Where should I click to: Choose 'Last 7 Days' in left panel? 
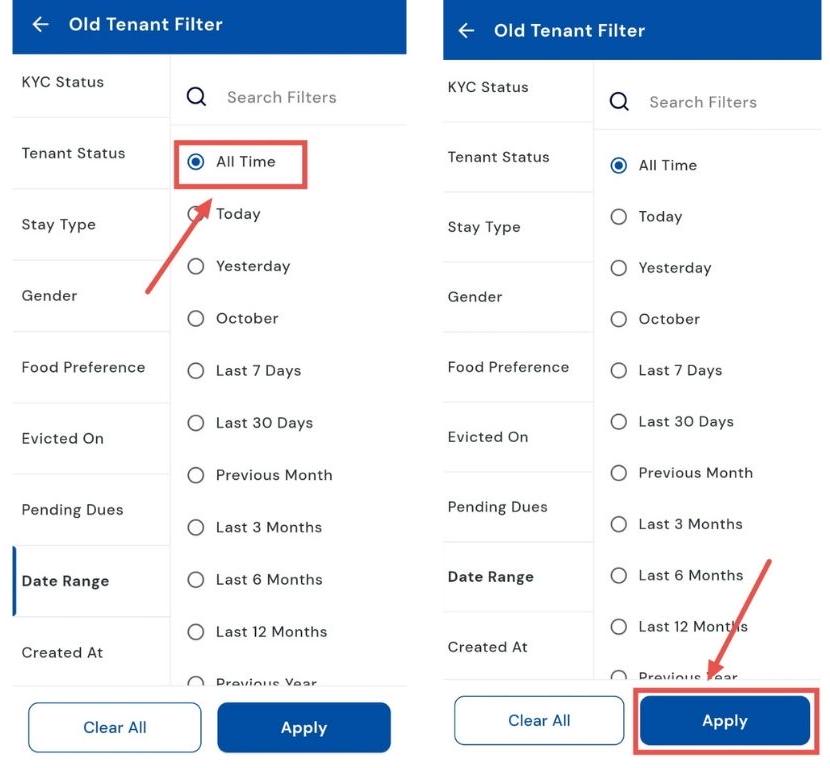tap(196, 370)
